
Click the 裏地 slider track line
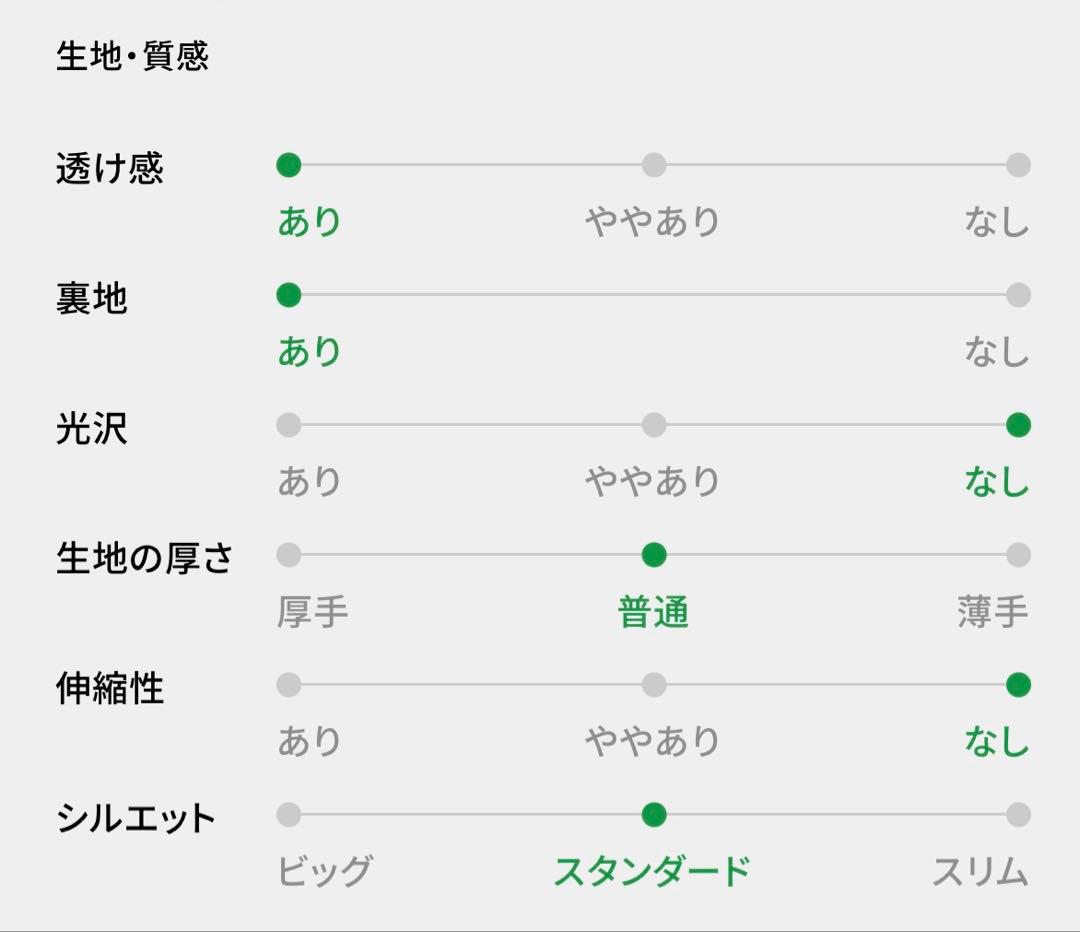(x=654, y=295)
